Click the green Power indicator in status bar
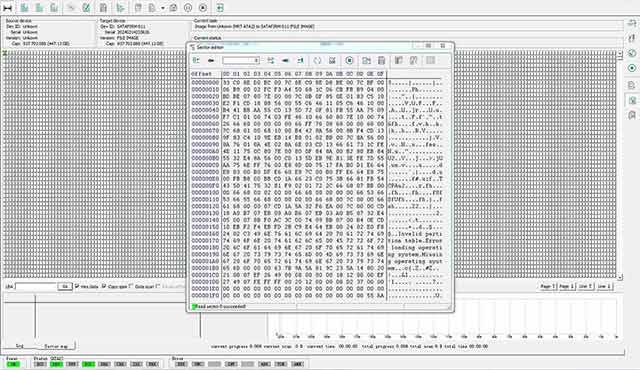The height and width of the screenshot is (370, 640). coord(13,364)
